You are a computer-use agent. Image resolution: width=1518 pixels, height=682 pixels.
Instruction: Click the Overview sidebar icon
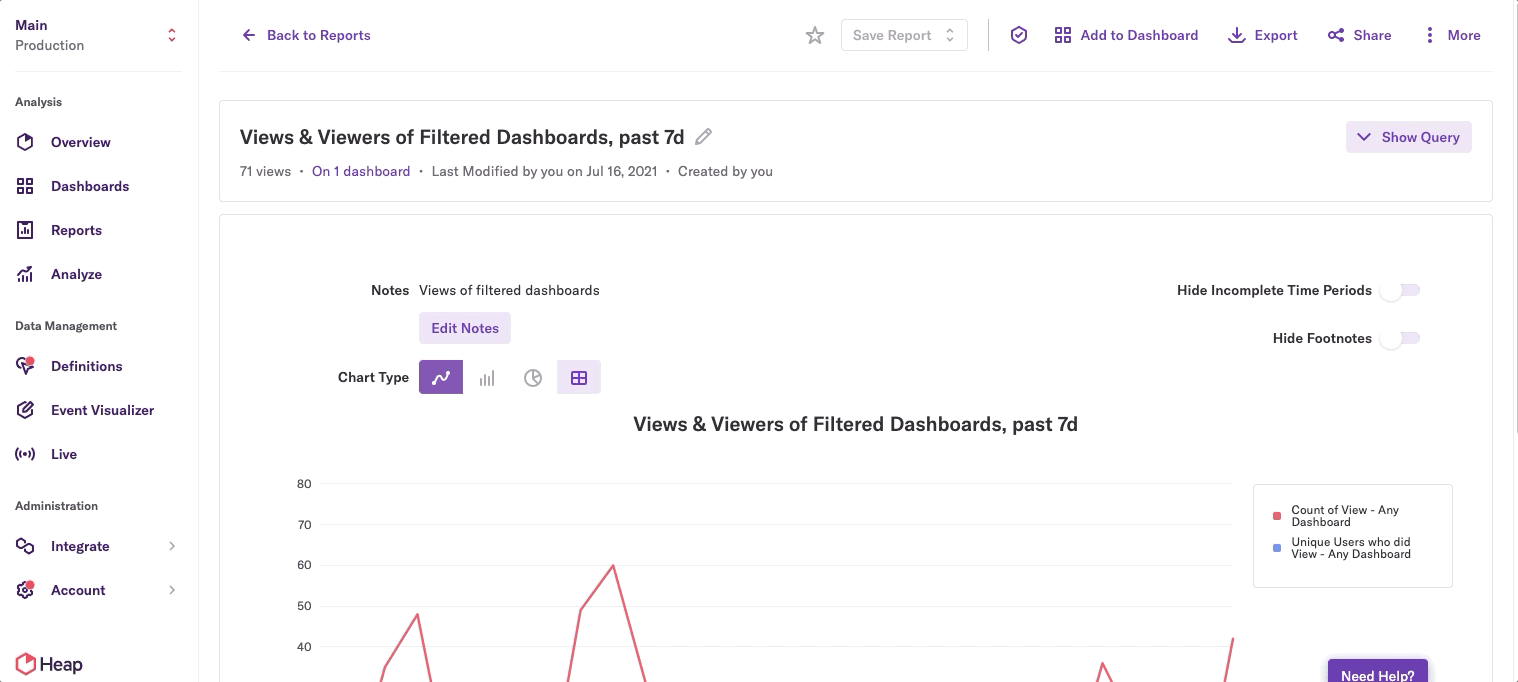click(25, 142)
